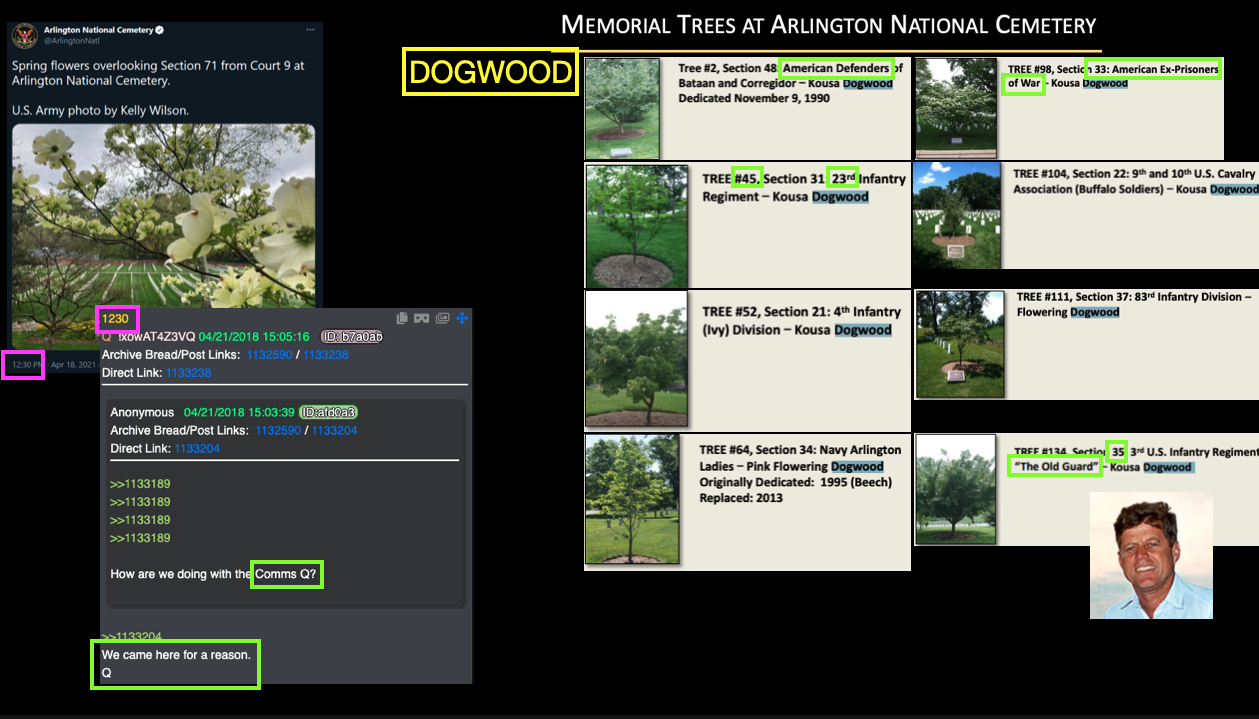Click archive bread link 1132590 in the Q post header
This screenshot has height=719, width=1259.
pos(271,355)
